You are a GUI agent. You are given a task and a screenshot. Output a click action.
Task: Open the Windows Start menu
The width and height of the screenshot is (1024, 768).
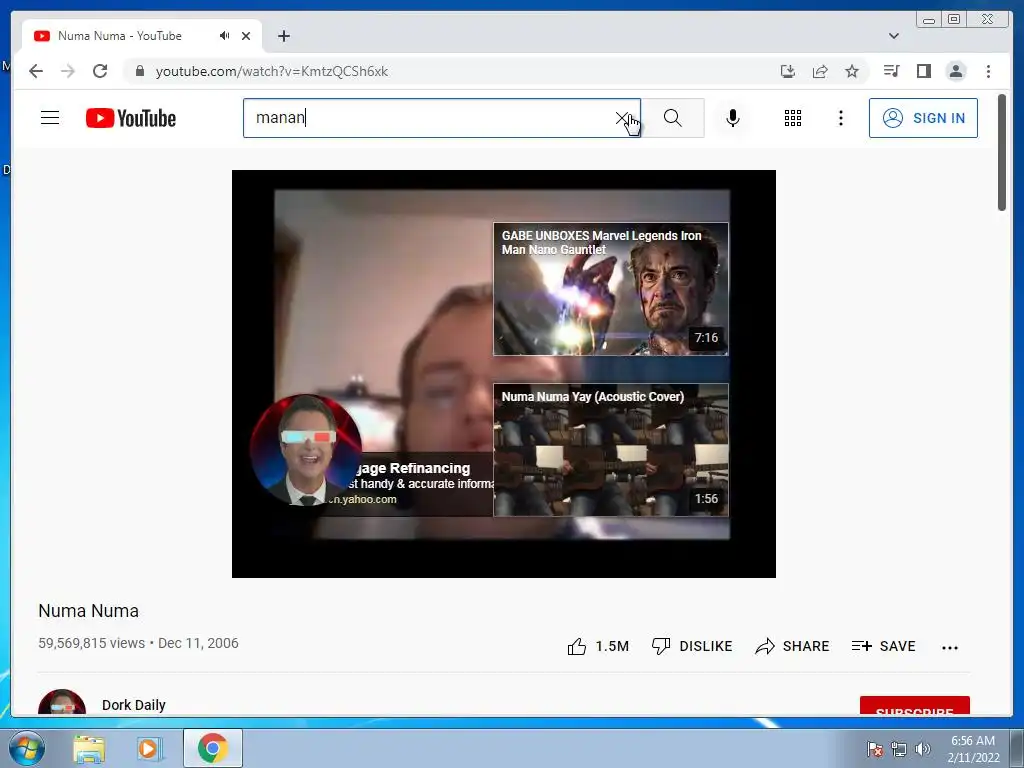(x=27, y=748)
